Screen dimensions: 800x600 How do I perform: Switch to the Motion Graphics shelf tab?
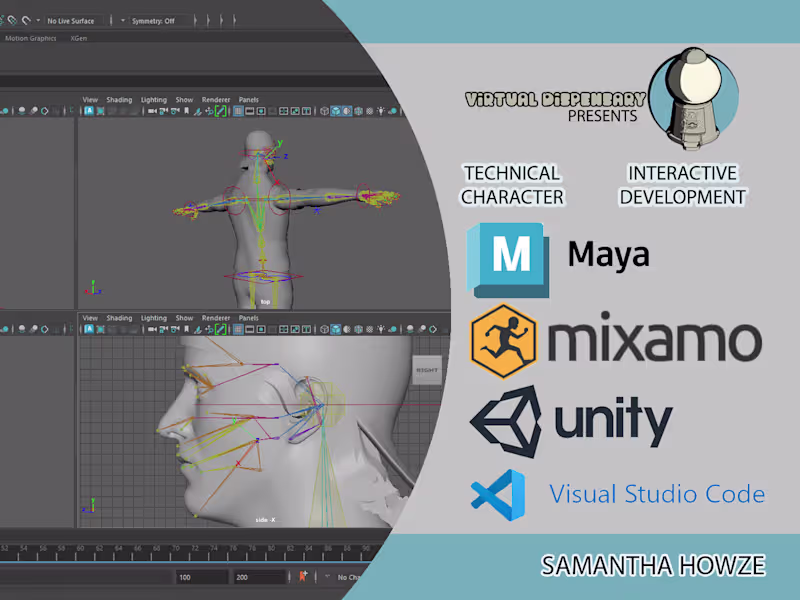coord(31,38)
